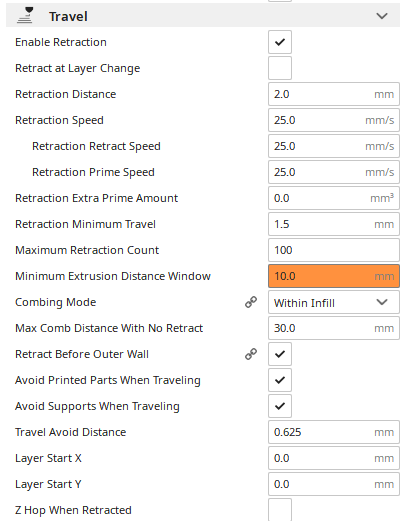This screenshot has height=521, width=404.
Task: Click the Layer Start Y input field
Action: pos(334,484)
